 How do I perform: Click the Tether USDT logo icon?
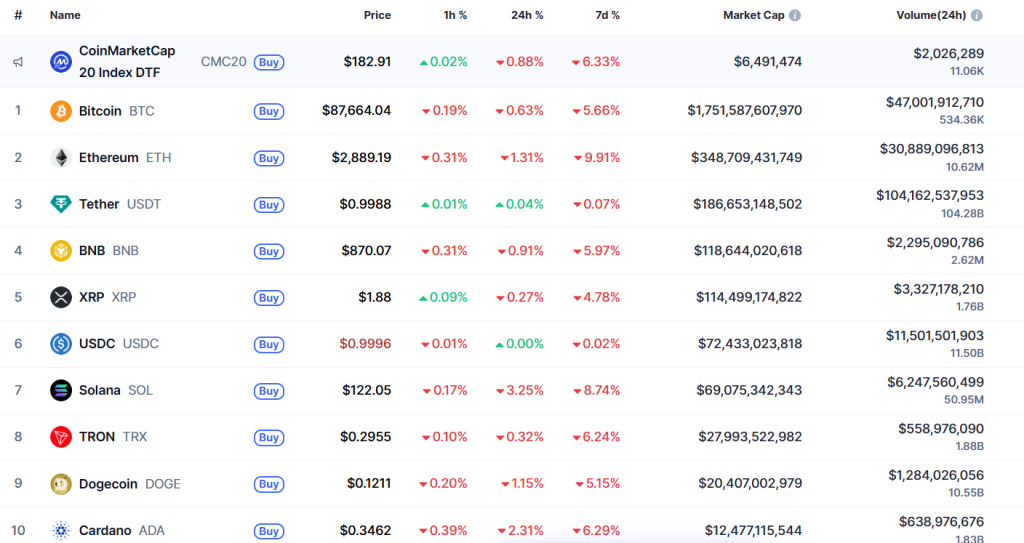coord(61,204)
